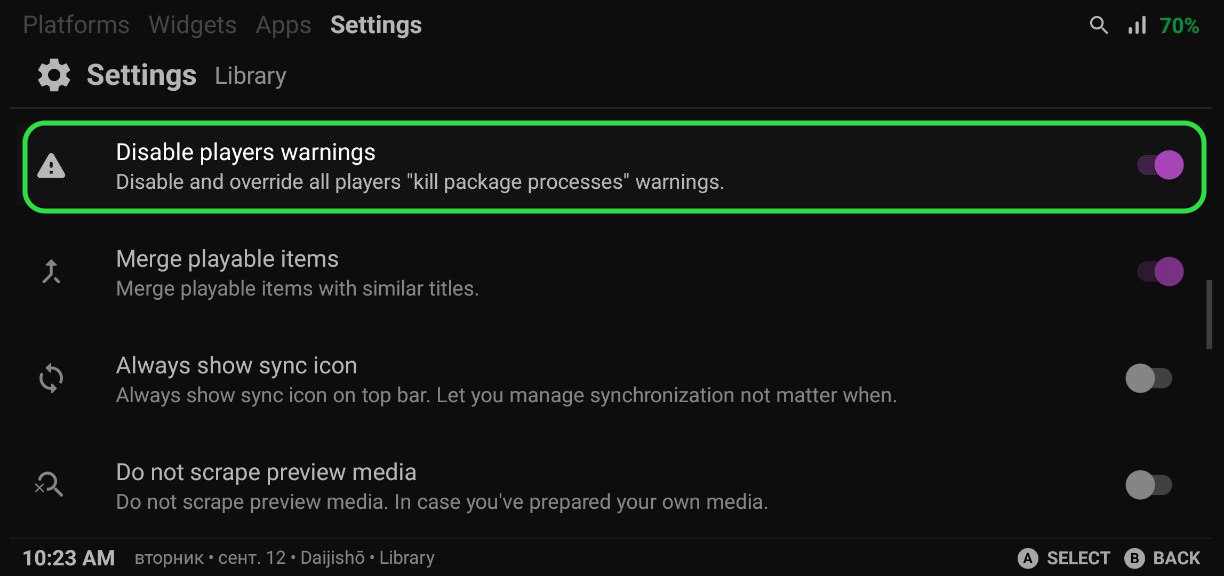The width and height of the screenshot is (1224, 576).
Task: Click the A button icon for Select
Action: [x=1027, y=558]
